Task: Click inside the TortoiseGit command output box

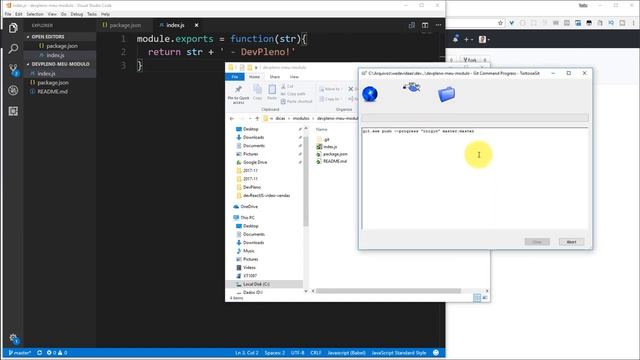Action: (x=475, y=178)
